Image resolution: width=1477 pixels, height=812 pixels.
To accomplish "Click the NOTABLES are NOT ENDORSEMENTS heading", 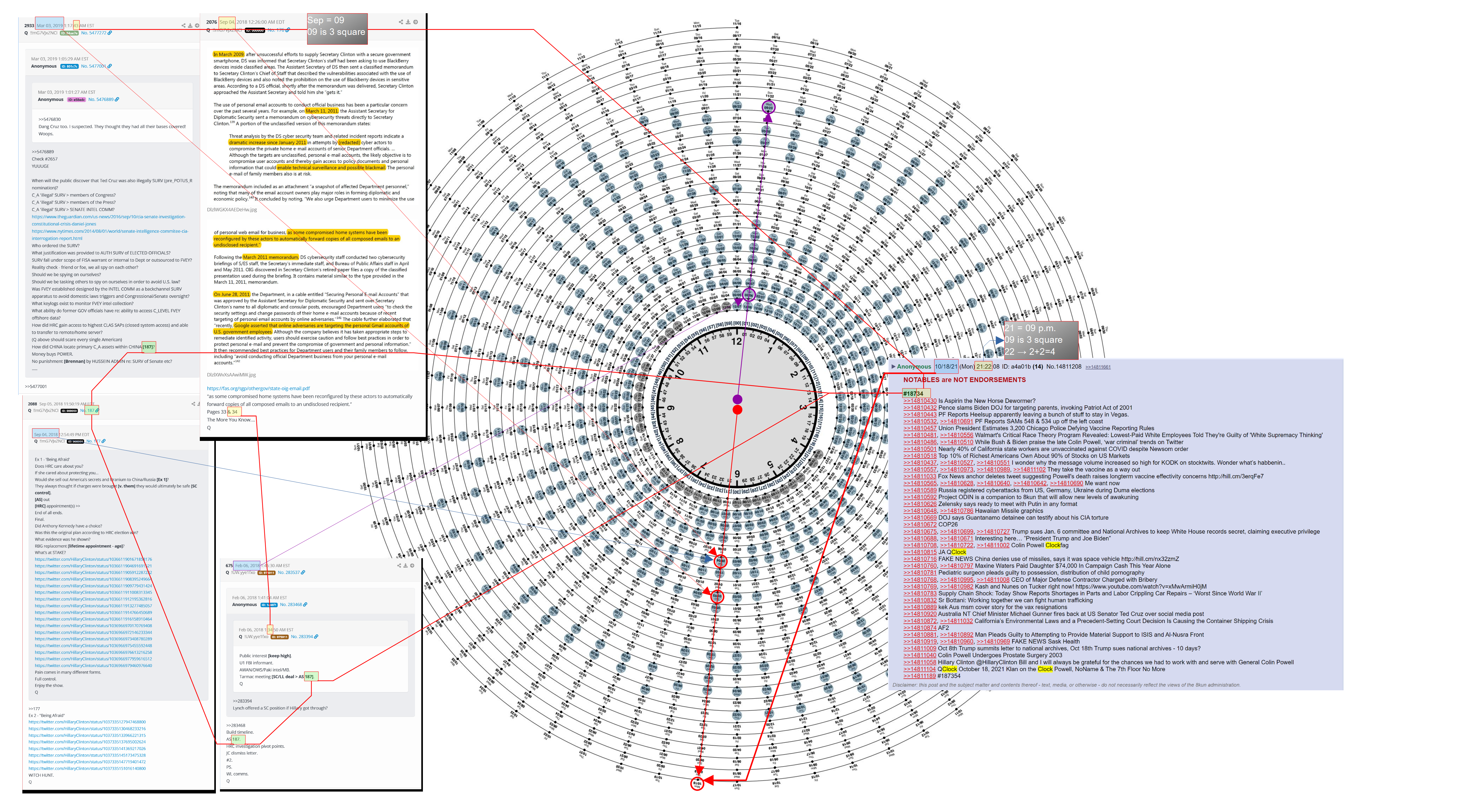I will pyautogui.click(x=964, y=380).
